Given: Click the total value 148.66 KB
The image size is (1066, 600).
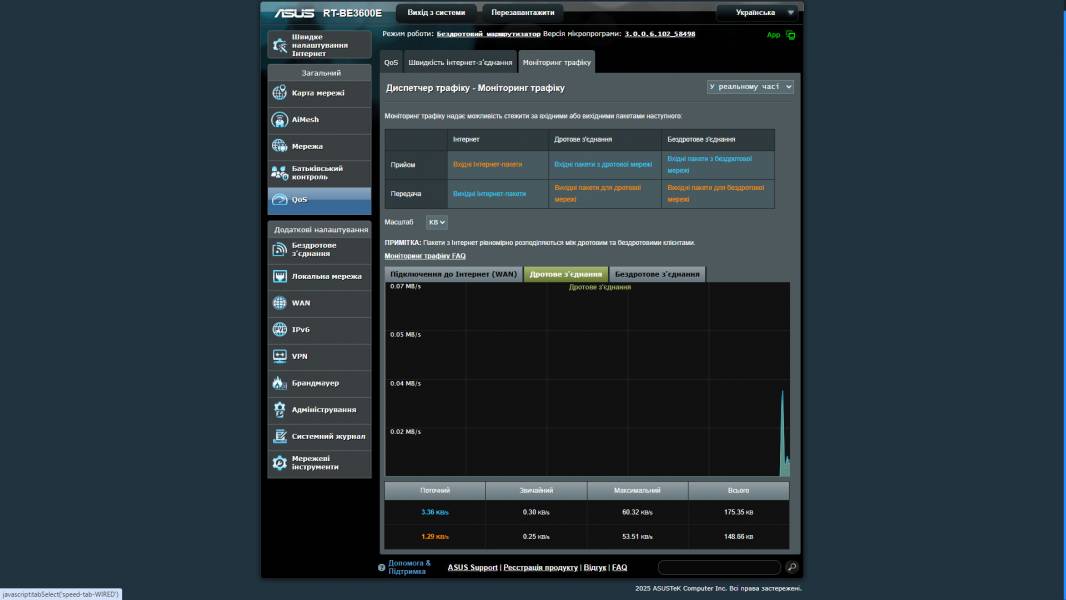Looking at the screenshot, I should [x=738, y=537].
